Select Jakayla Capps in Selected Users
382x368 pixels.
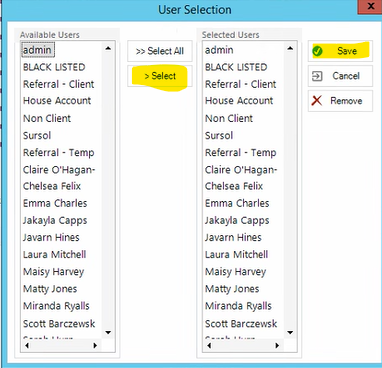(237, 221)
